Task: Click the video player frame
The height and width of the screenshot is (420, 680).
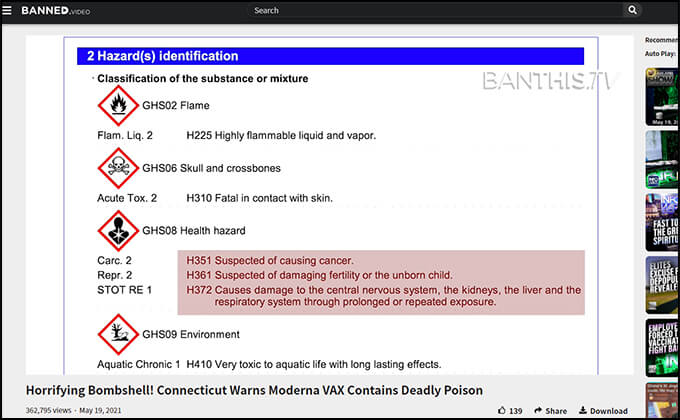Action: (330, 205)
